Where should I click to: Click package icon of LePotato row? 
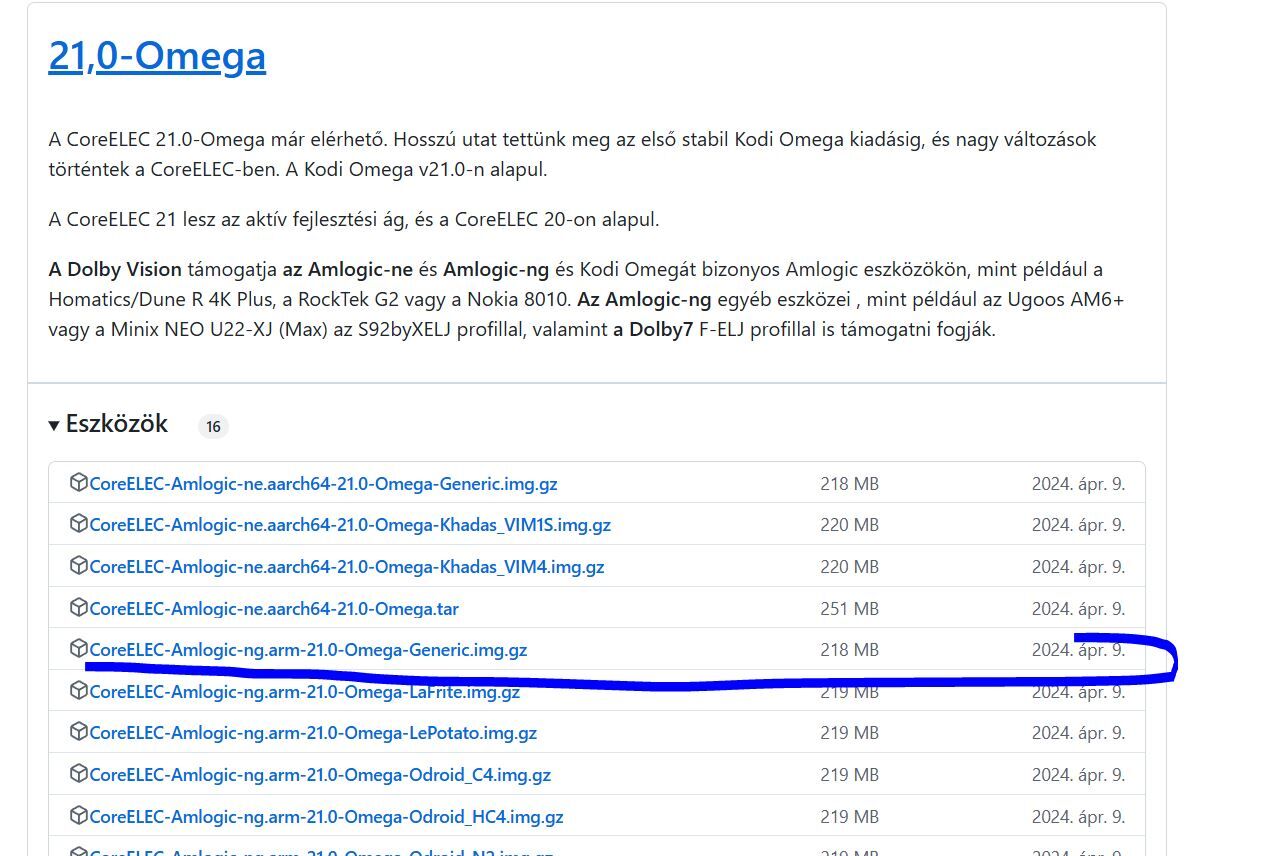[78, 732]
